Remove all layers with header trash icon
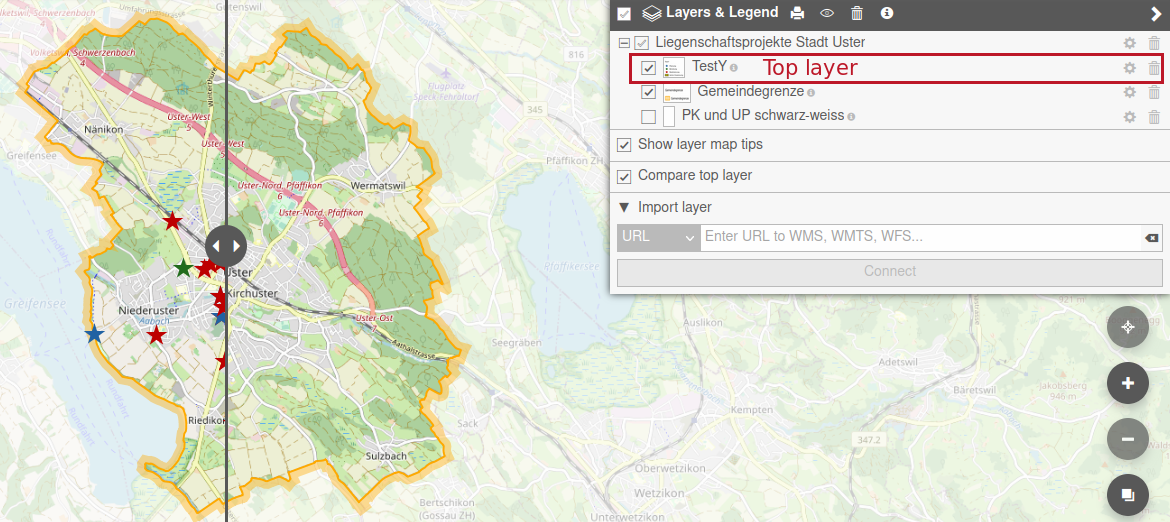The image size is (1170, 522). coord(857,13)
